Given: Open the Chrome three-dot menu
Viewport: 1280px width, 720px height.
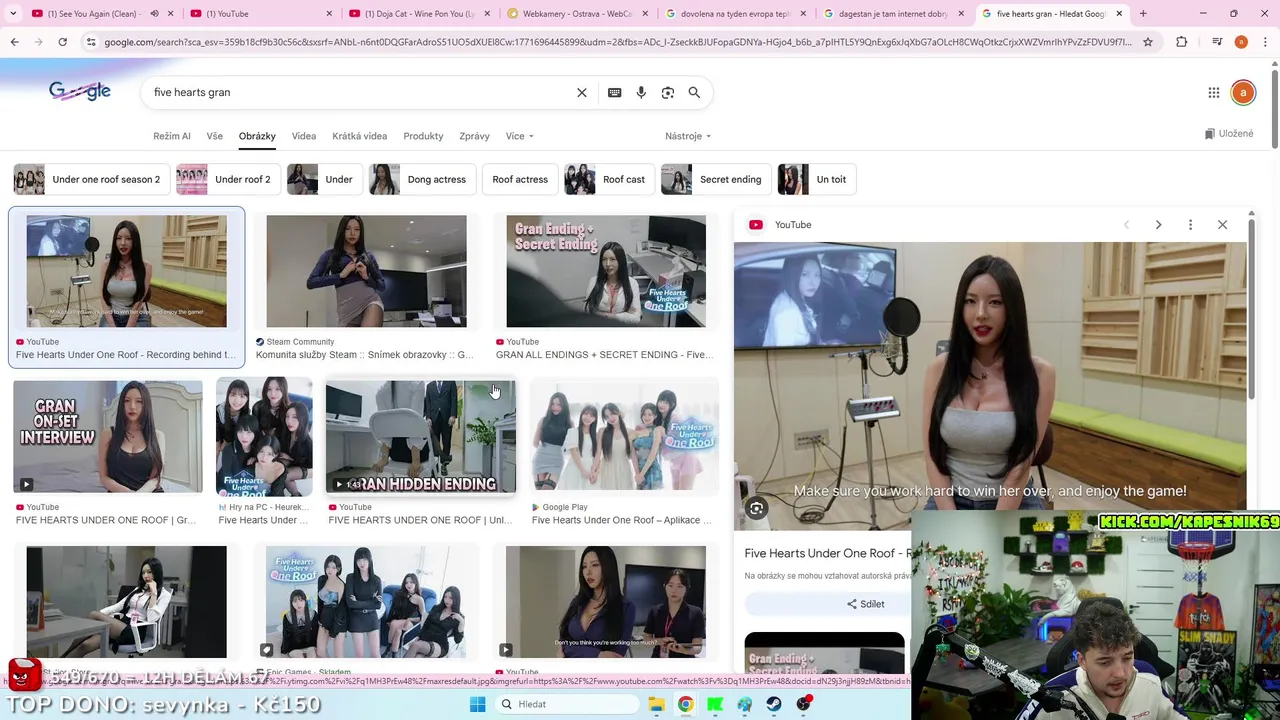Looking at the screenshot, I should (x=1264, y=42).
